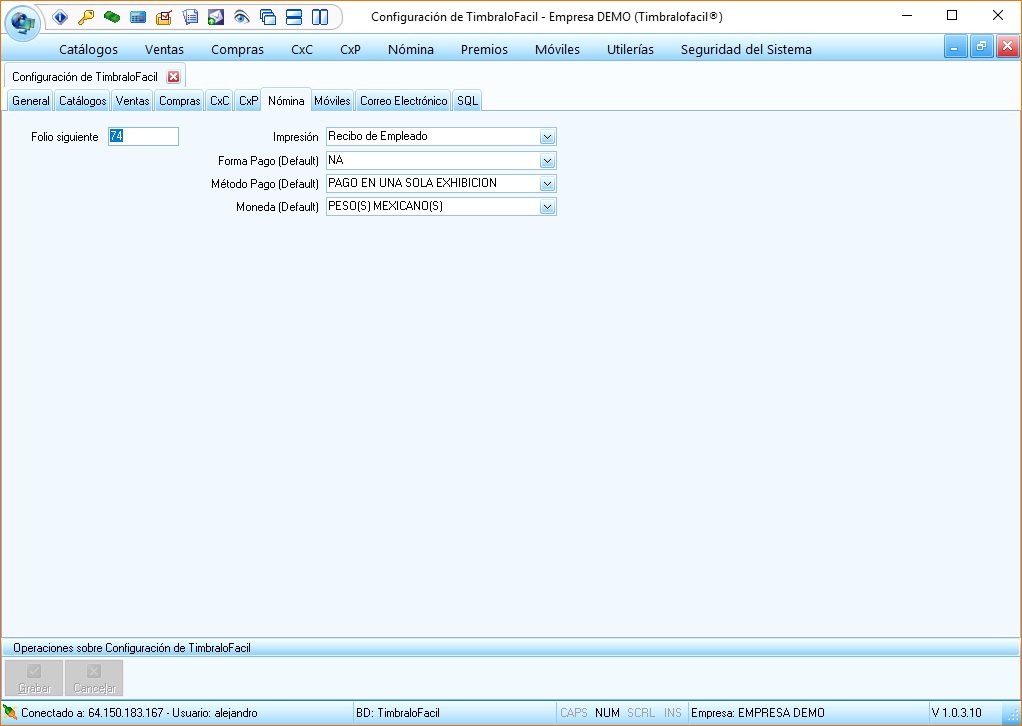Click the NA value in Forma Pago
Viewport: 1022px width, 726px height.
pyautogui.click(x=336, y=160)
